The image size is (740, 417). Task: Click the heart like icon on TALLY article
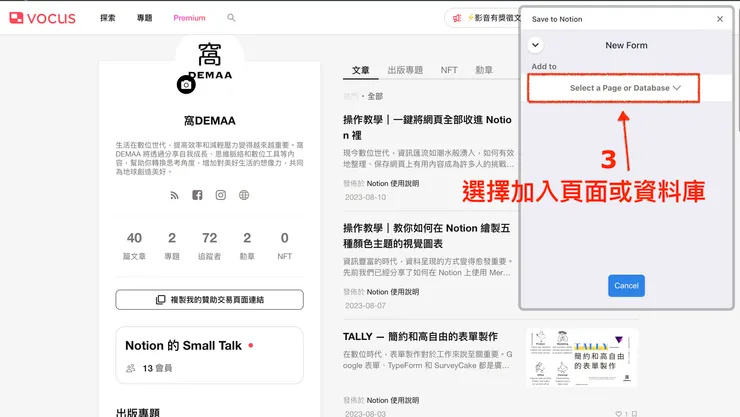pos(619,414)
